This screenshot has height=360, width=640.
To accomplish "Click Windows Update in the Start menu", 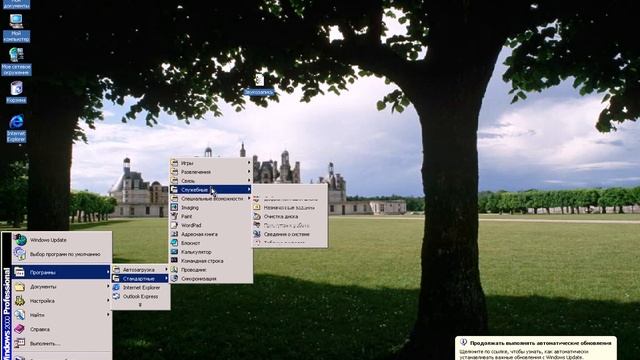I will click(61, 240).
